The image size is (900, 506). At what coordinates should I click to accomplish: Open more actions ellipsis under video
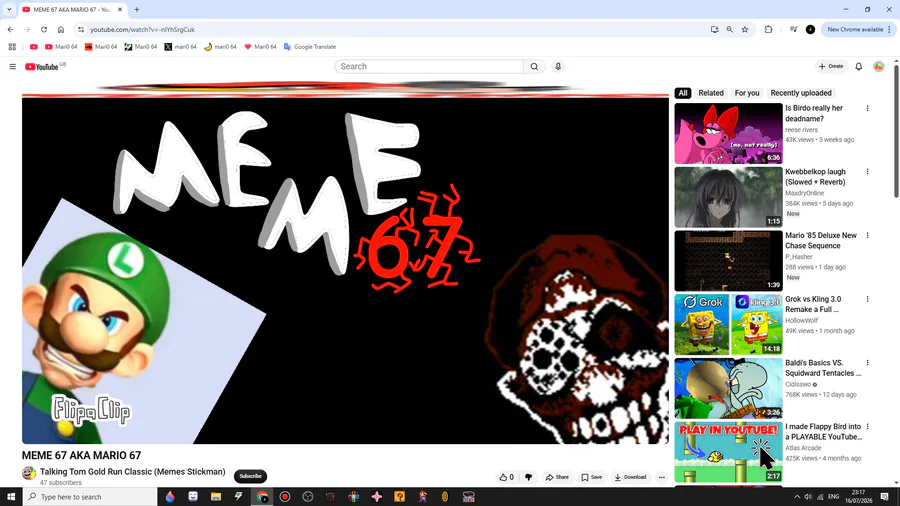click(661, 477)
